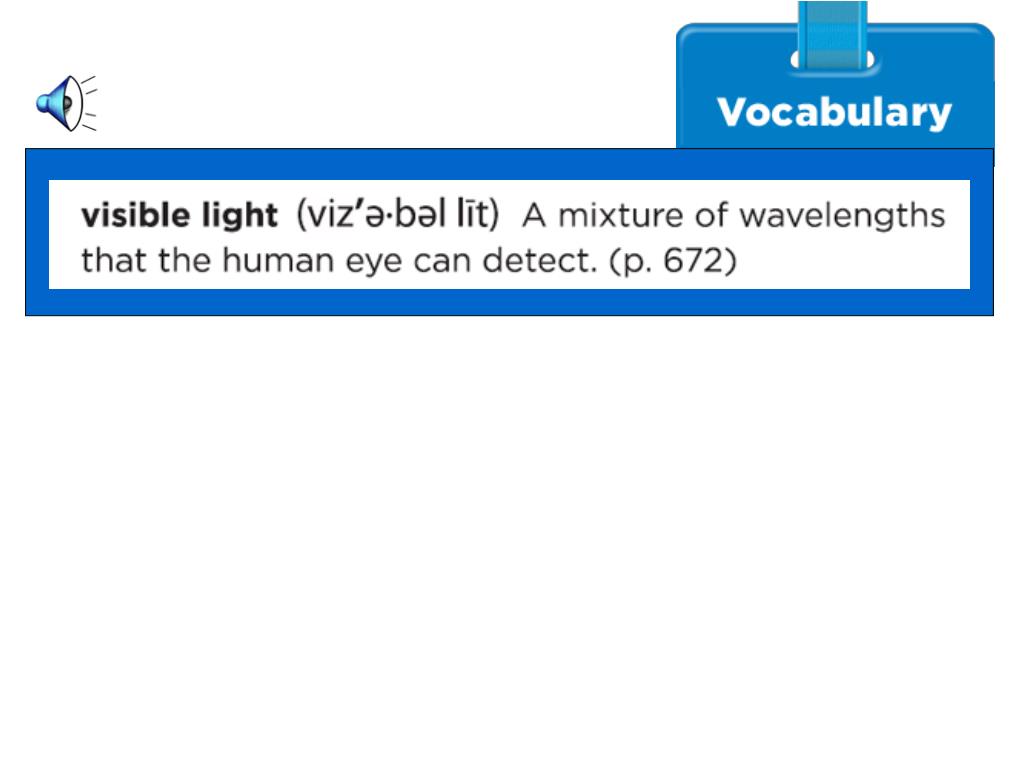Click the blue frame below the definition text

tap(509, 302)
